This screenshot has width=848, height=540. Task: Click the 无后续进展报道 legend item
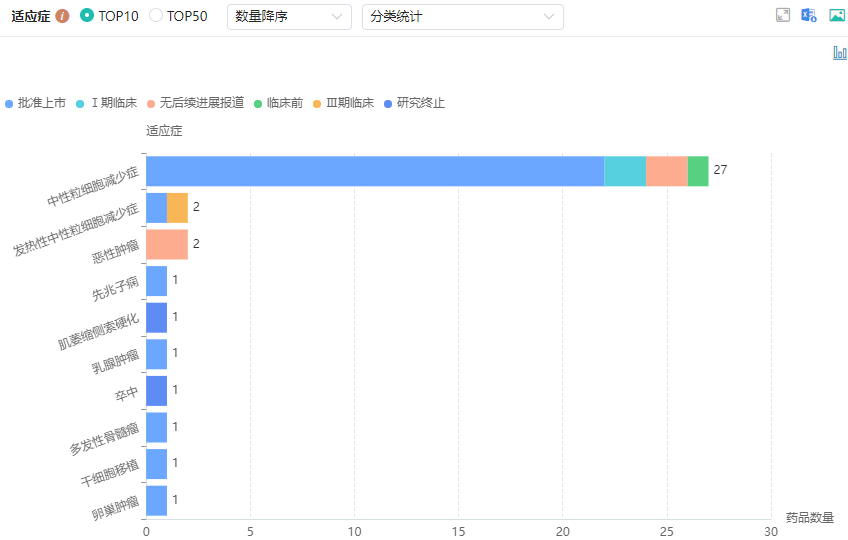pyautogui.click(x=201, y=103)
